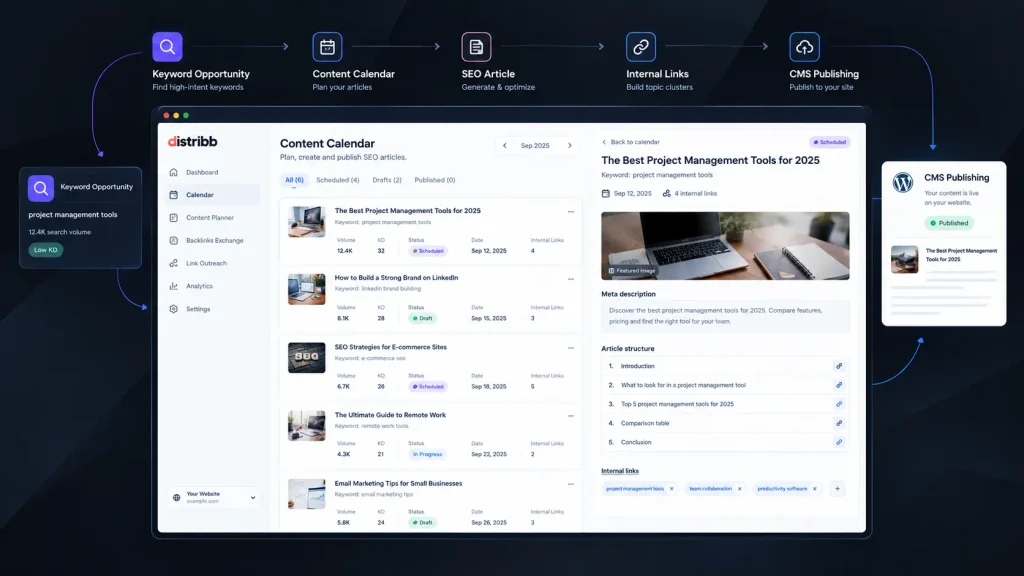Expand the Your Website selector dropdown
The width and height of the screenshot is (1024, 576).
214,498
